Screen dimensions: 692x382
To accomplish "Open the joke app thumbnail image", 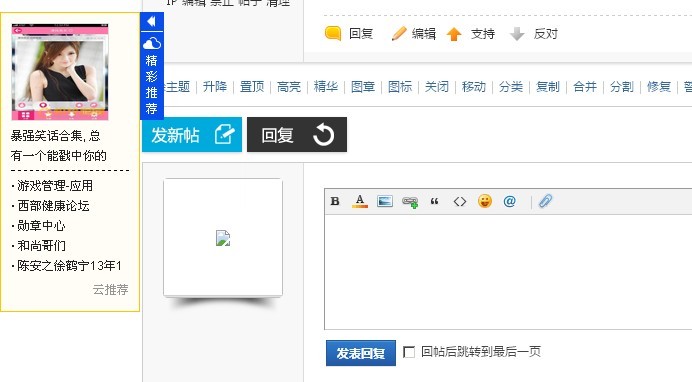I will [x=60, y=72].
